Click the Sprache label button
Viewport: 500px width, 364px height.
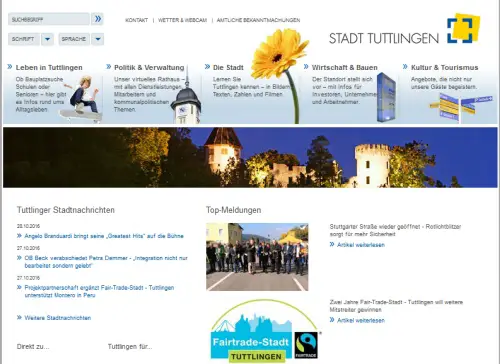[74, 39]
